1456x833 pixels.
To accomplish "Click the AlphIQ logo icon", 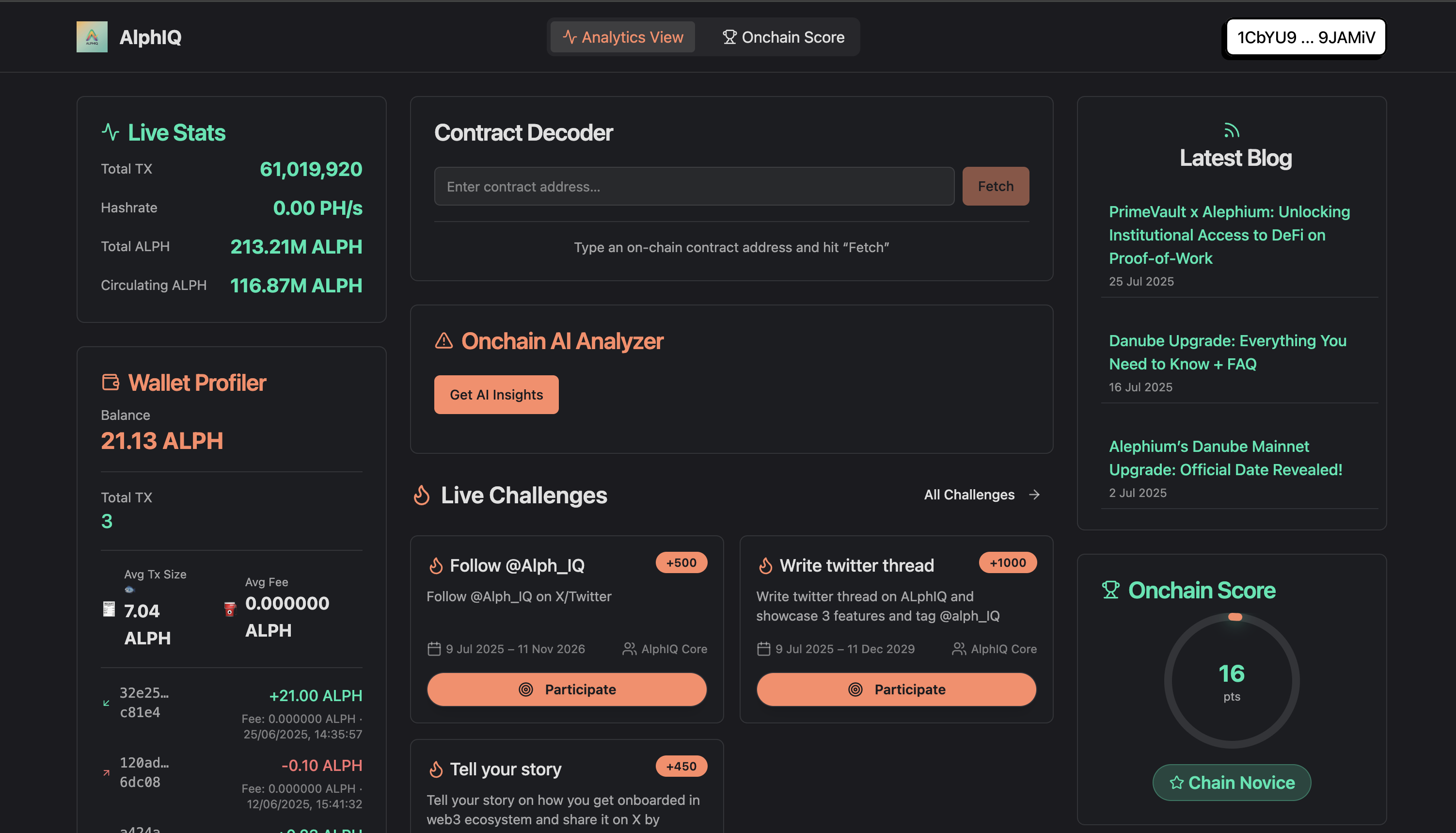I will tap(92, 37).
